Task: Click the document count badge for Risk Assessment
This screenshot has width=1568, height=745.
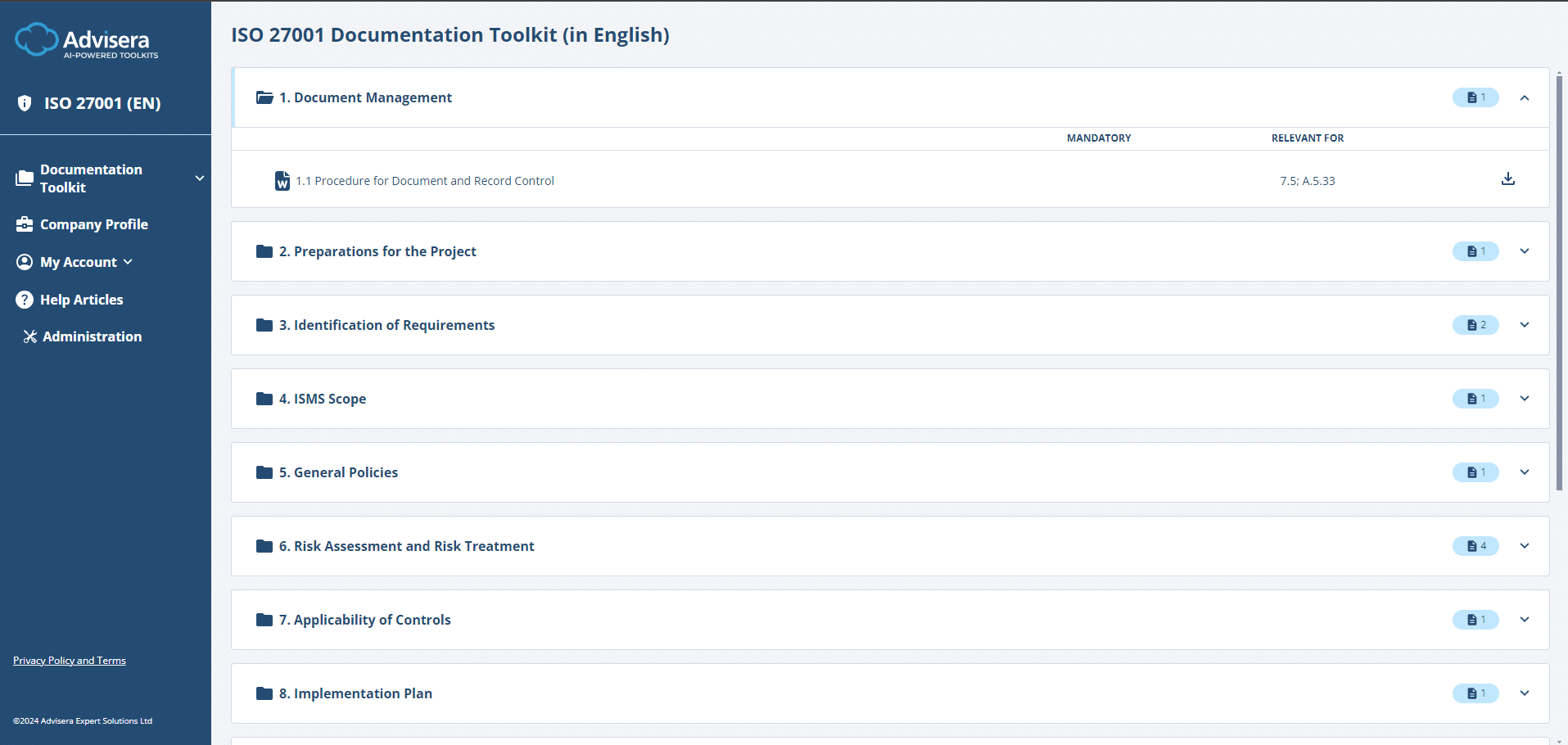Action: coord(1475,546)
